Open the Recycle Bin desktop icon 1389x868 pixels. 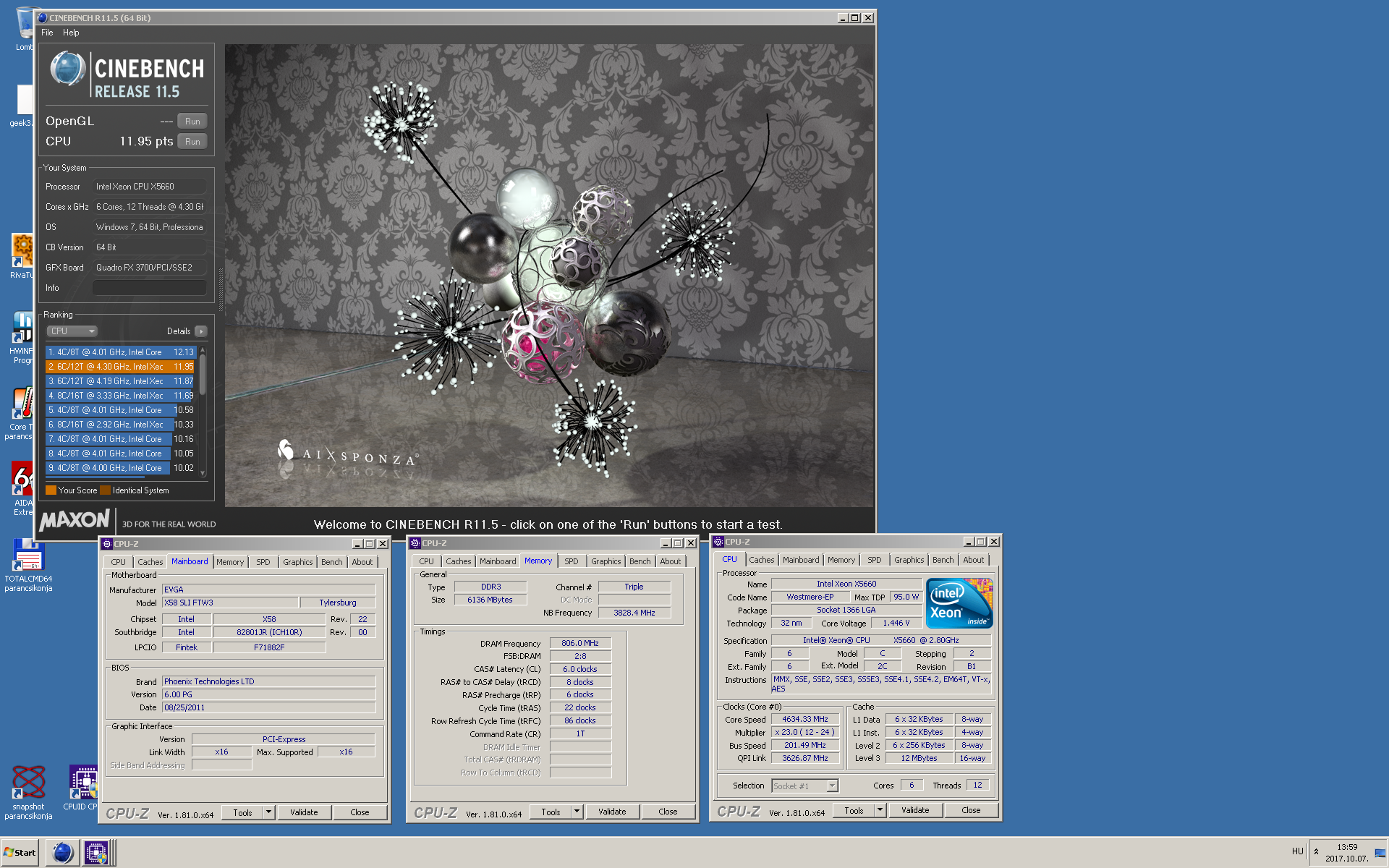[x=25, y=29]
